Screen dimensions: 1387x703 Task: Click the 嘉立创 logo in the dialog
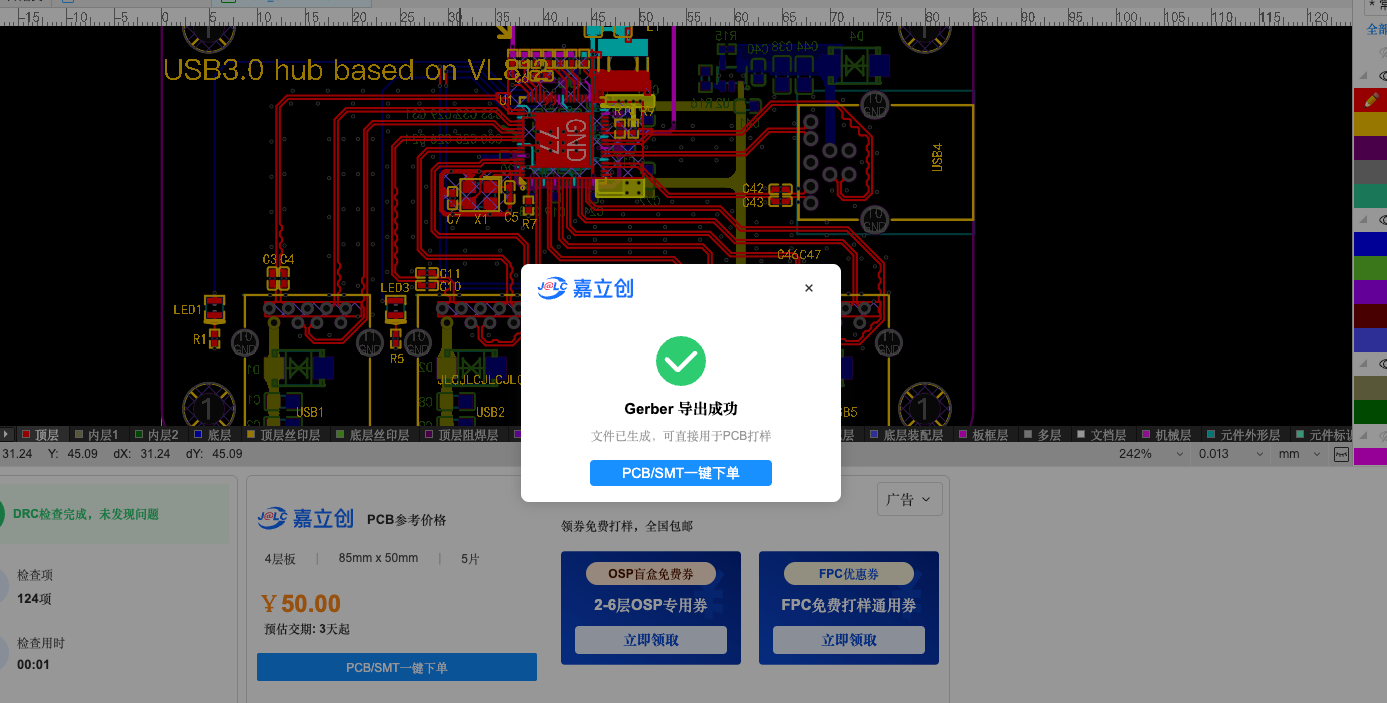click(585, 288)
